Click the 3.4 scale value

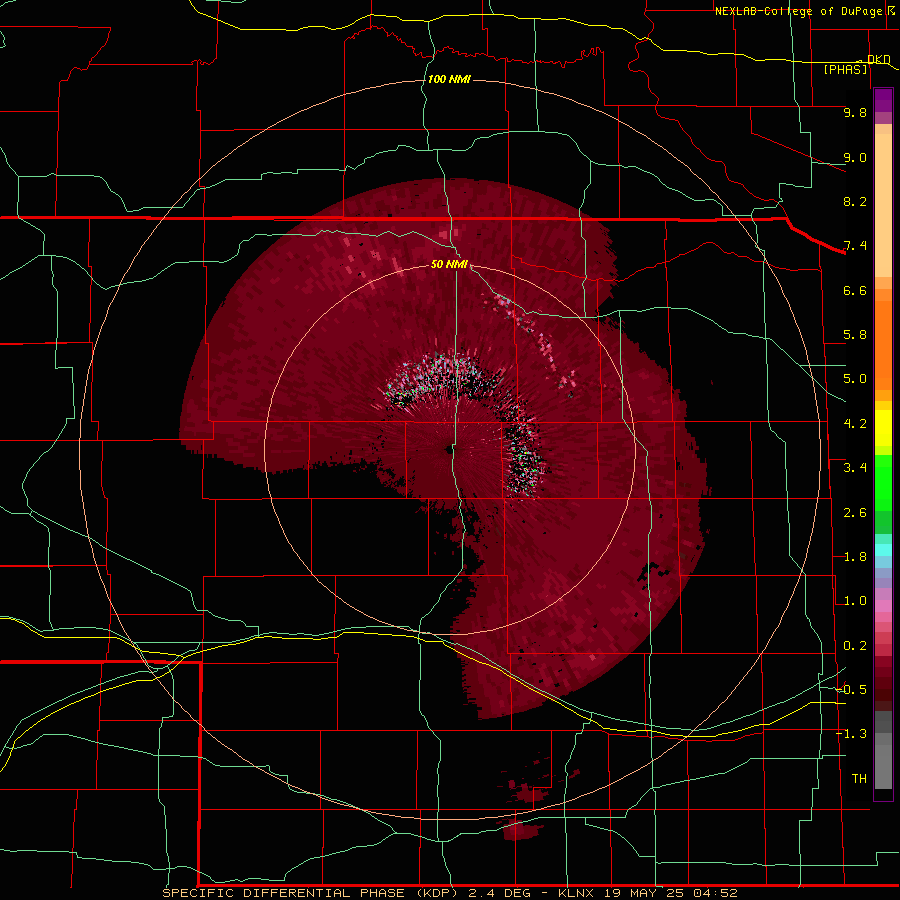click(x=855, y=468)
